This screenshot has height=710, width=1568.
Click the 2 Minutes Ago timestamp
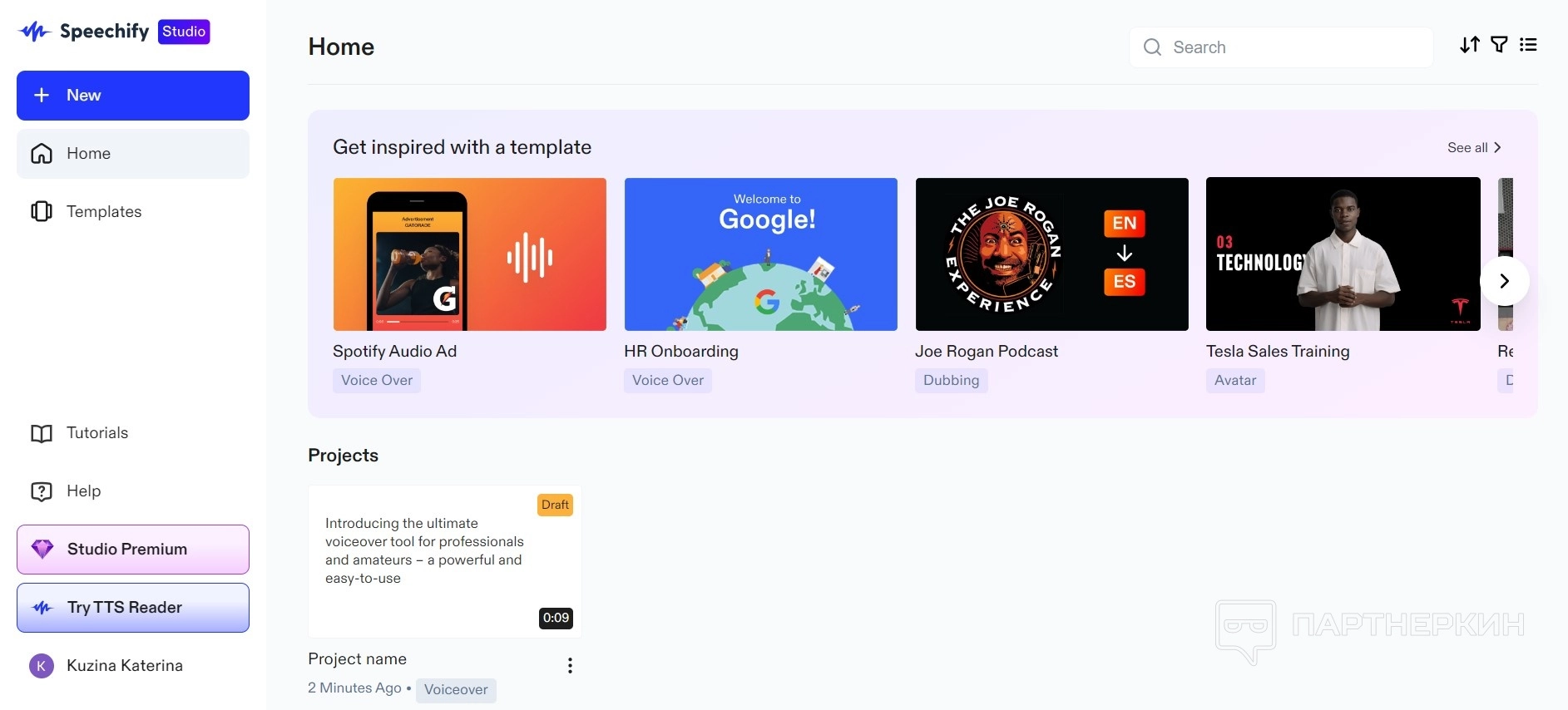(x=355, y=688)
